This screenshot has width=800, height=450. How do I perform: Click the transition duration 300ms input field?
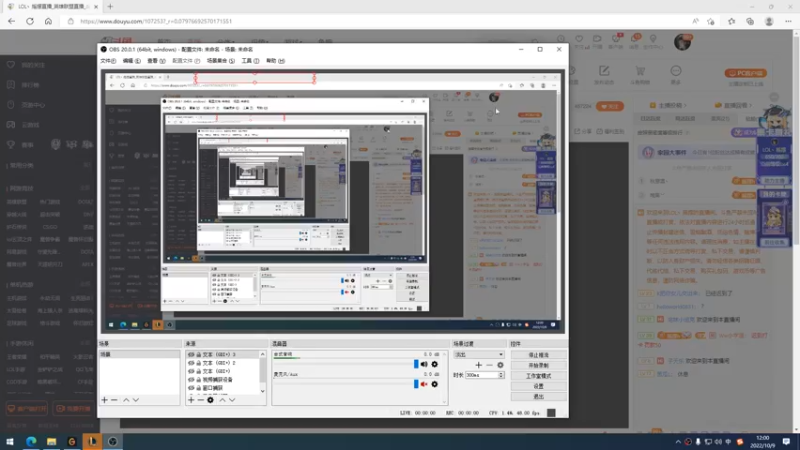click(x=481, y=375)
